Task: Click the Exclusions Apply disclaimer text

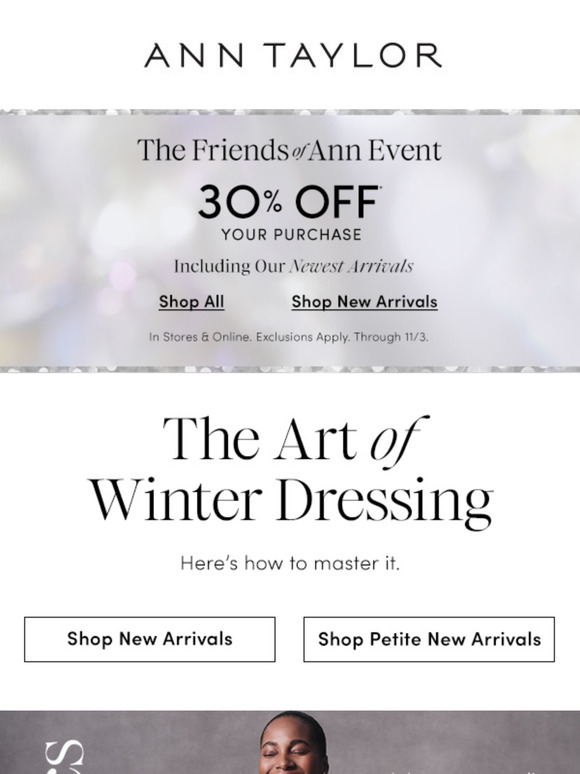Action: click(x=303, y=337)
